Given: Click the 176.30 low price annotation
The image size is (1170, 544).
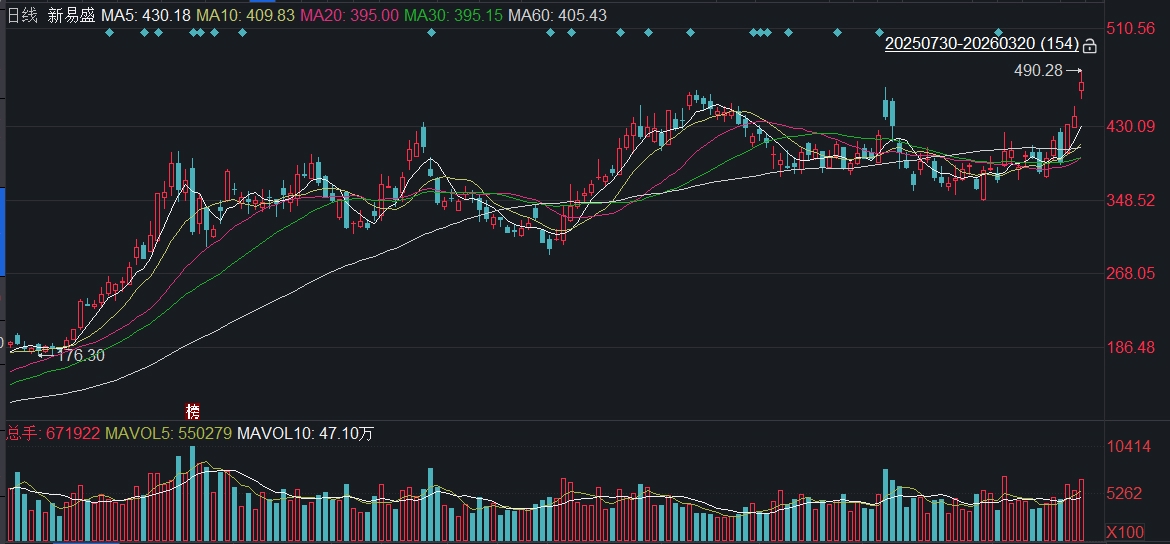Looking at the screenshot, I should click(80, 355).
